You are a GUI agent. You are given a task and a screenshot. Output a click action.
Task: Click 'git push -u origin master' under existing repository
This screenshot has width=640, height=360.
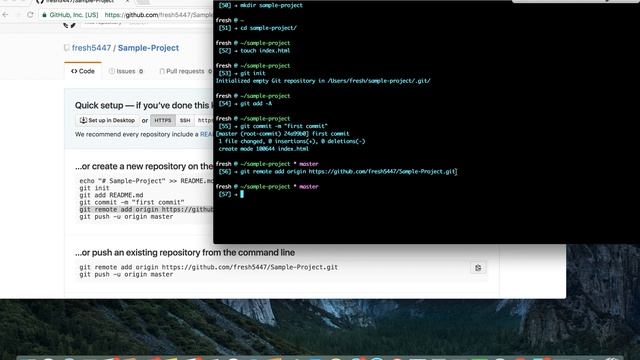click(126, 275)
